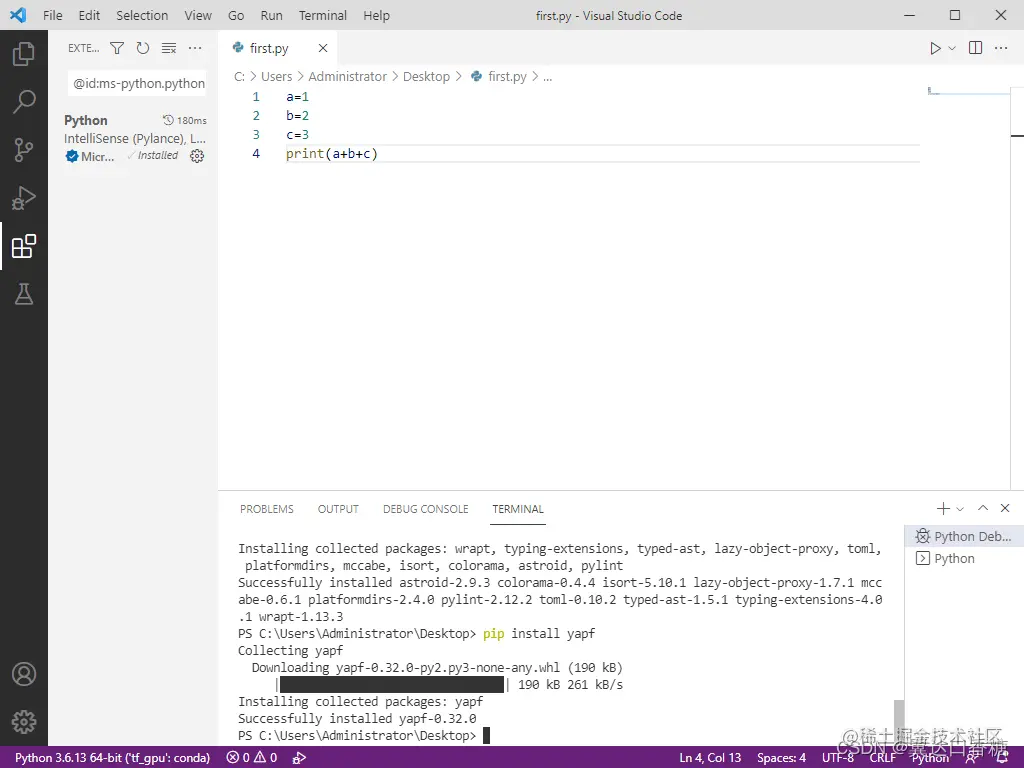Screen dimensions: 1024x768
Task: Click the breadcrumb ellipsis symbol
Action: pos(547,76)
